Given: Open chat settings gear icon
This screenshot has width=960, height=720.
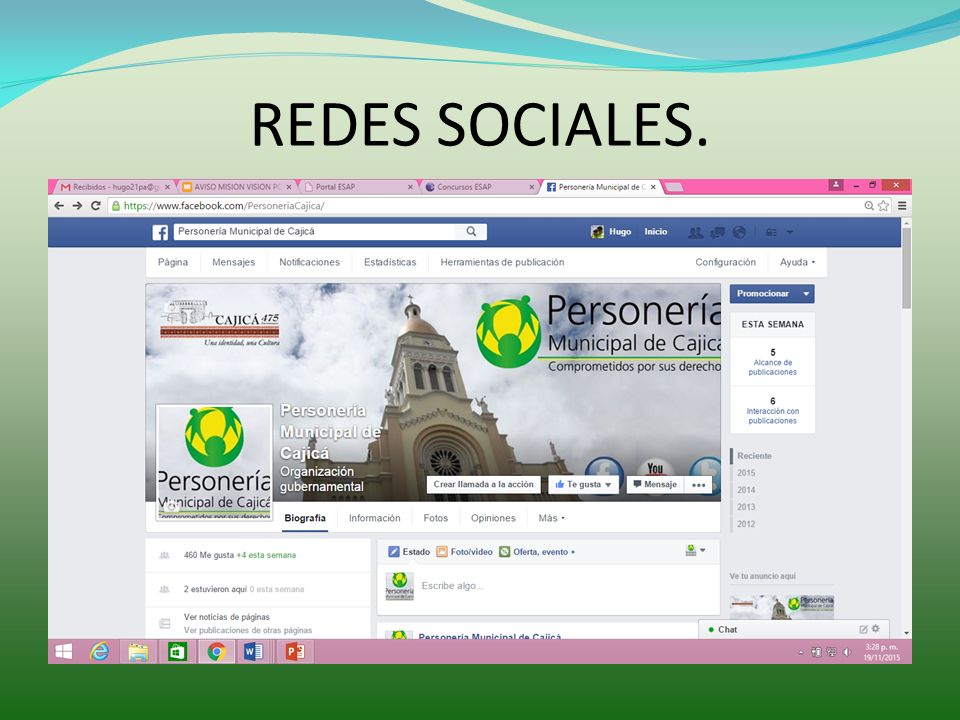Looking at the screenshot, I should (876, 629).
